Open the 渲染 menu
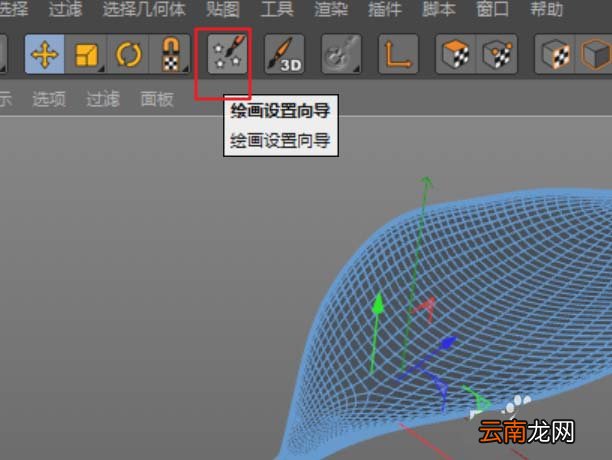The height and width of the screenshot is (460, 612). (331, 9)
